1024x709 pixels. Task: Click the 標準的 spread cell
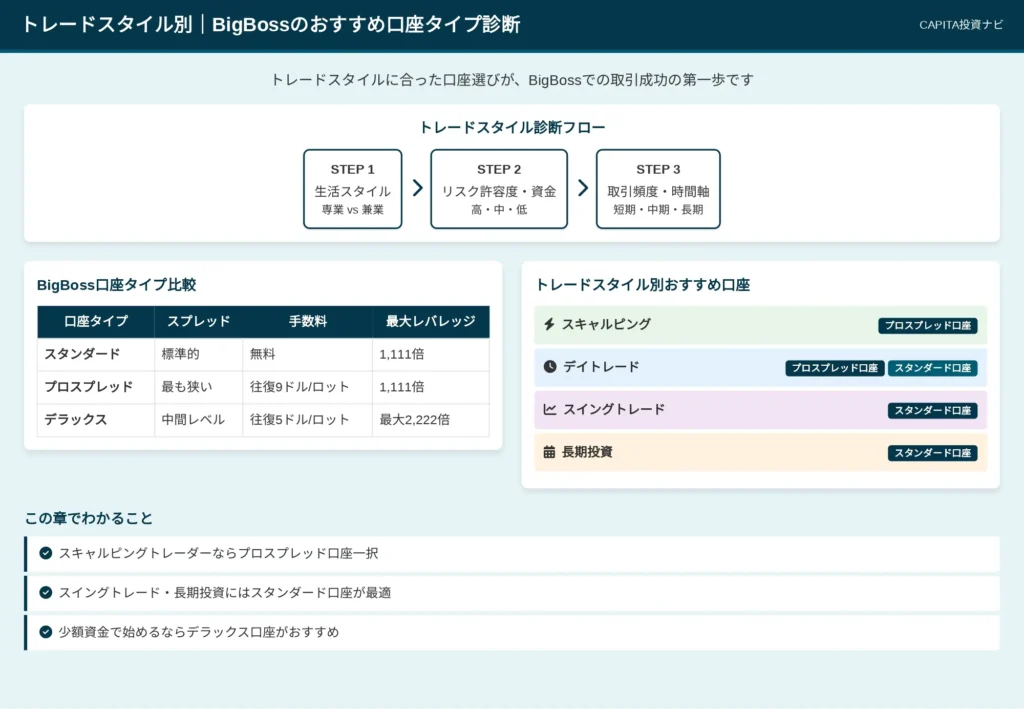(x=199, y=354)
